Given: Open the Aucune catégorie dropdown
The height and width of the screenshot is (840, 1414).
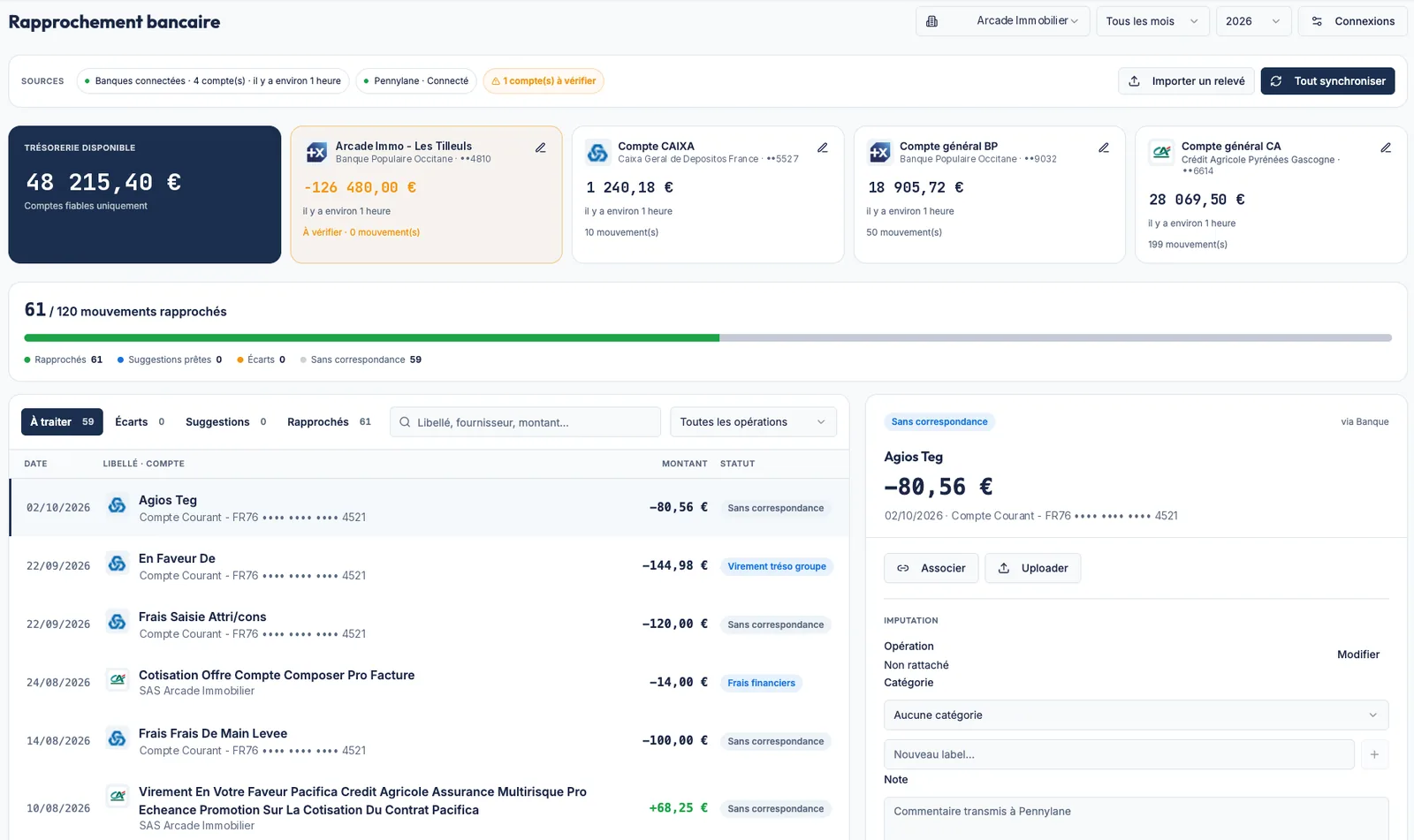Looking at the screenshot, I should [1136, 715].
